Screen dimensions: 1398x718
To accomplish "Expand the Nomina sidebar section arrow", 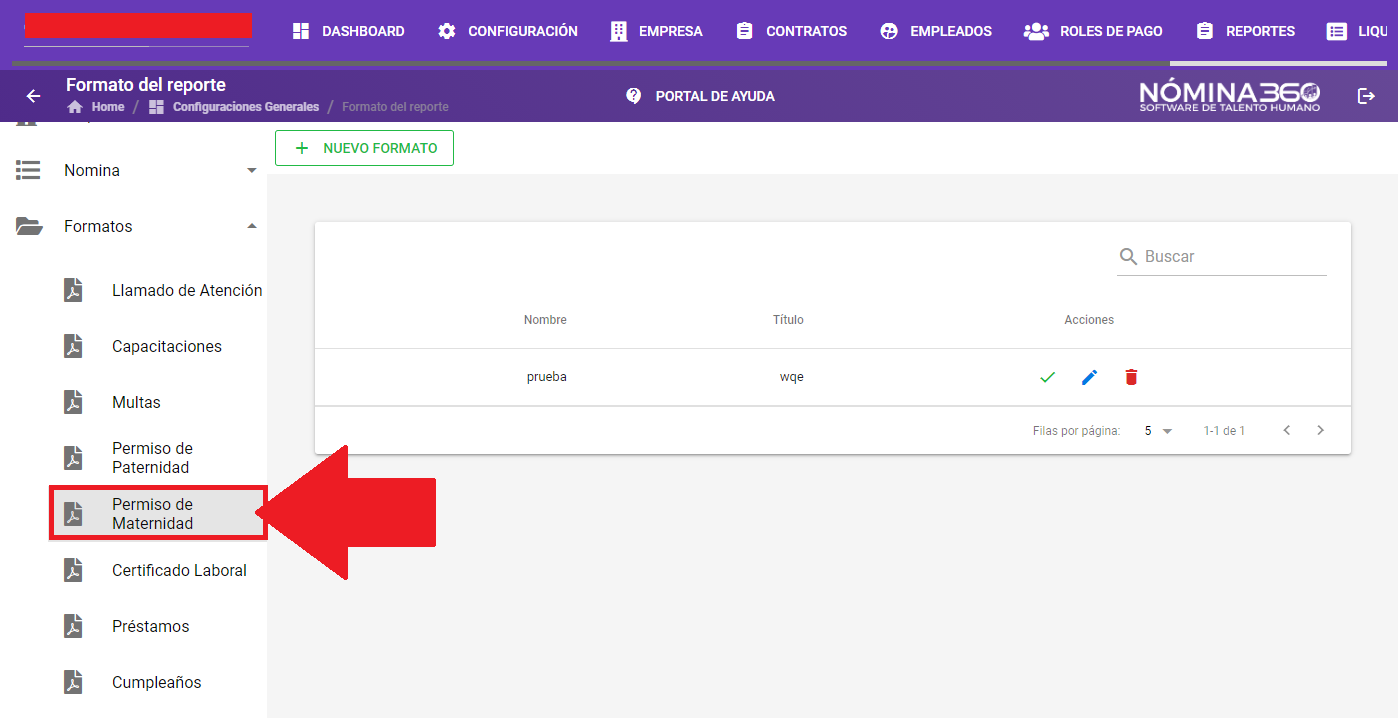I will point(252,171).
